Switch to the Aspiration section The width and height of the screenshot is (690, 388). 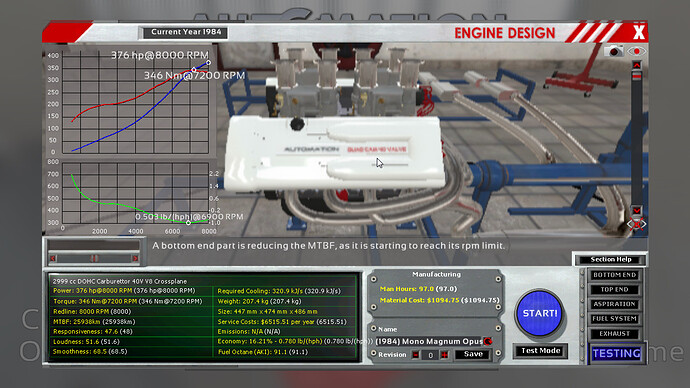click(x=614, y=304)
